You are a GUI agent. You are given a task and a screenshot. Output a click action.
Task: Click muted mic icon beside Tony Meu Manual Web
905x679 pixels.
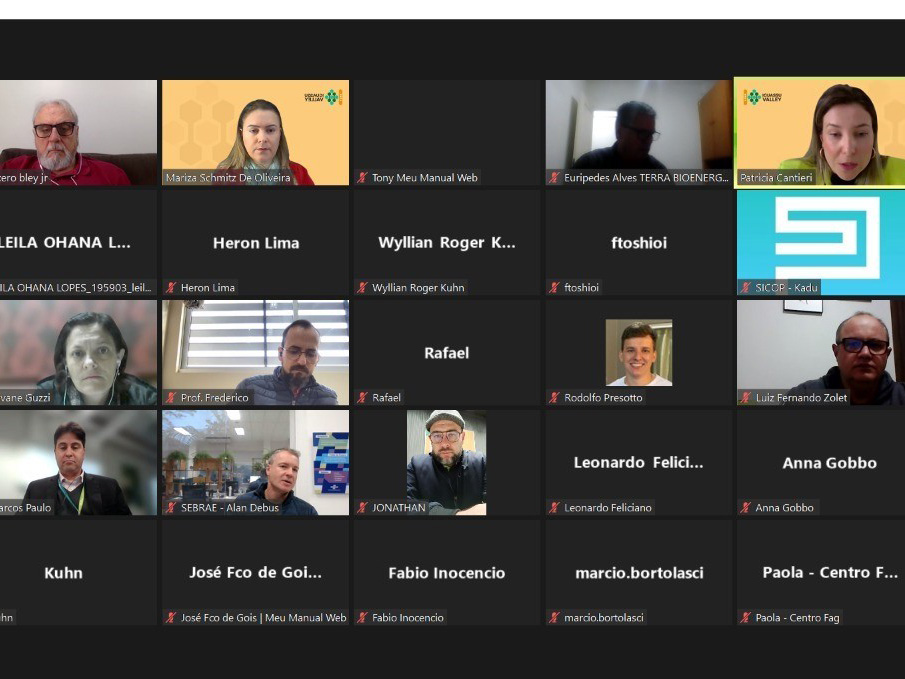(362, 178)
